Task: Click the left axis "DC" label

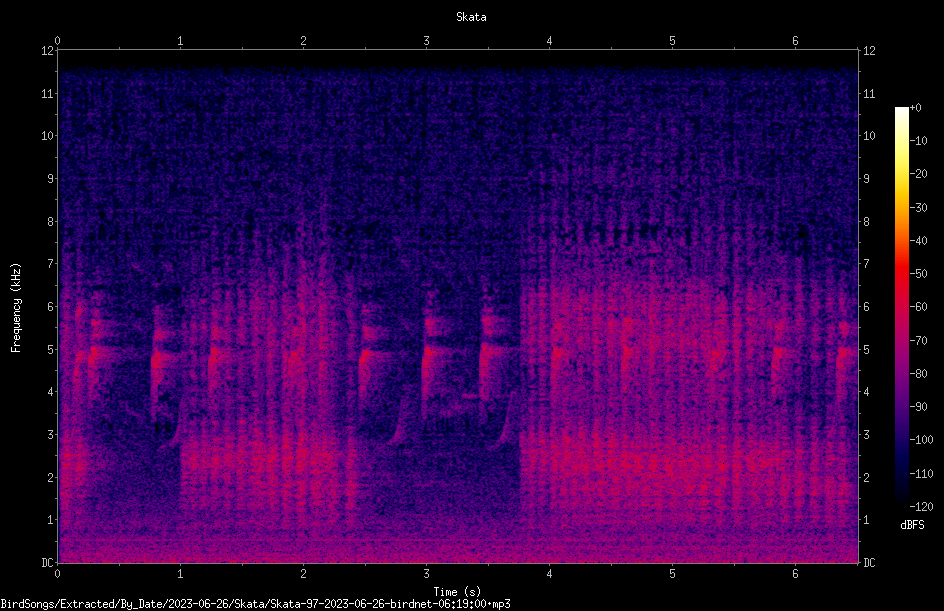Action: point(48,562)
